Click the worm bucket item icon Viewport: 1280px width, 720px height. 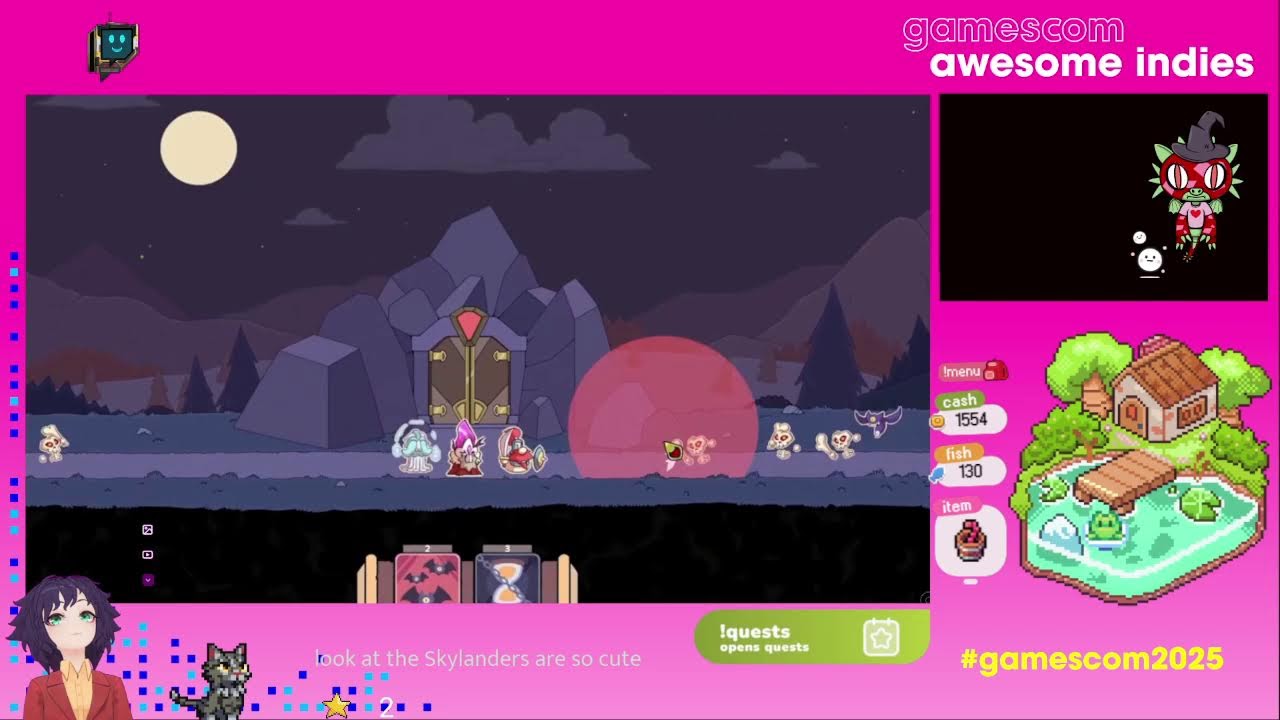point(970,540)
